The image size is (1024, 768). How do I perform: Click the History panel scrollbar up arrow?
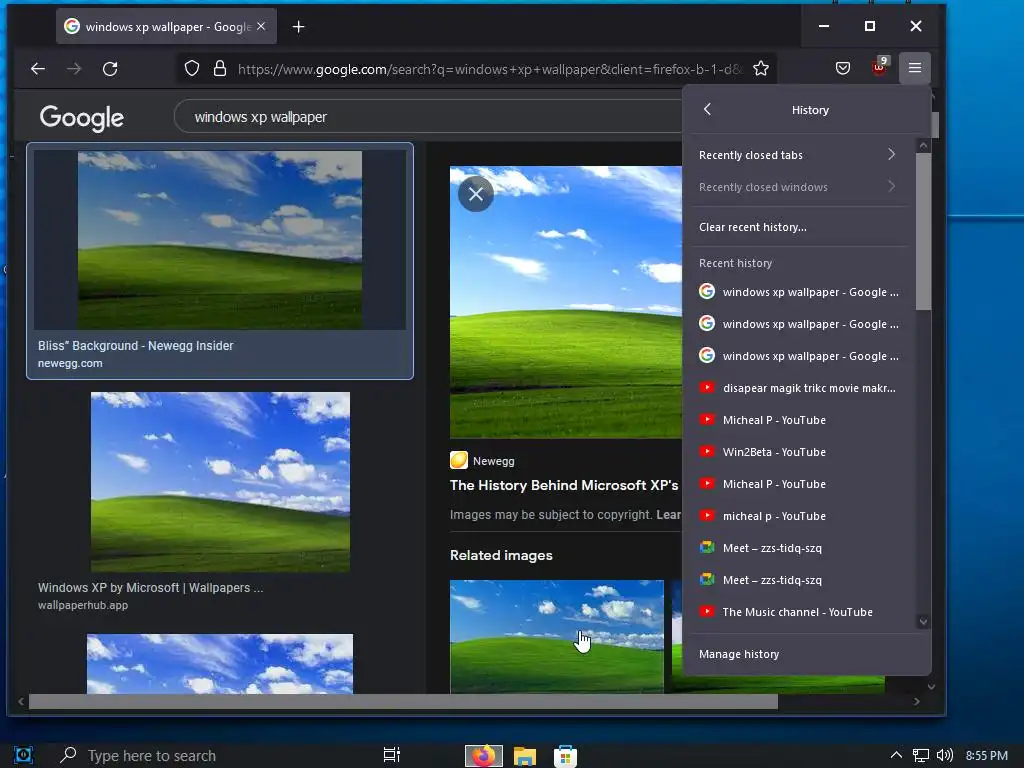923,145
